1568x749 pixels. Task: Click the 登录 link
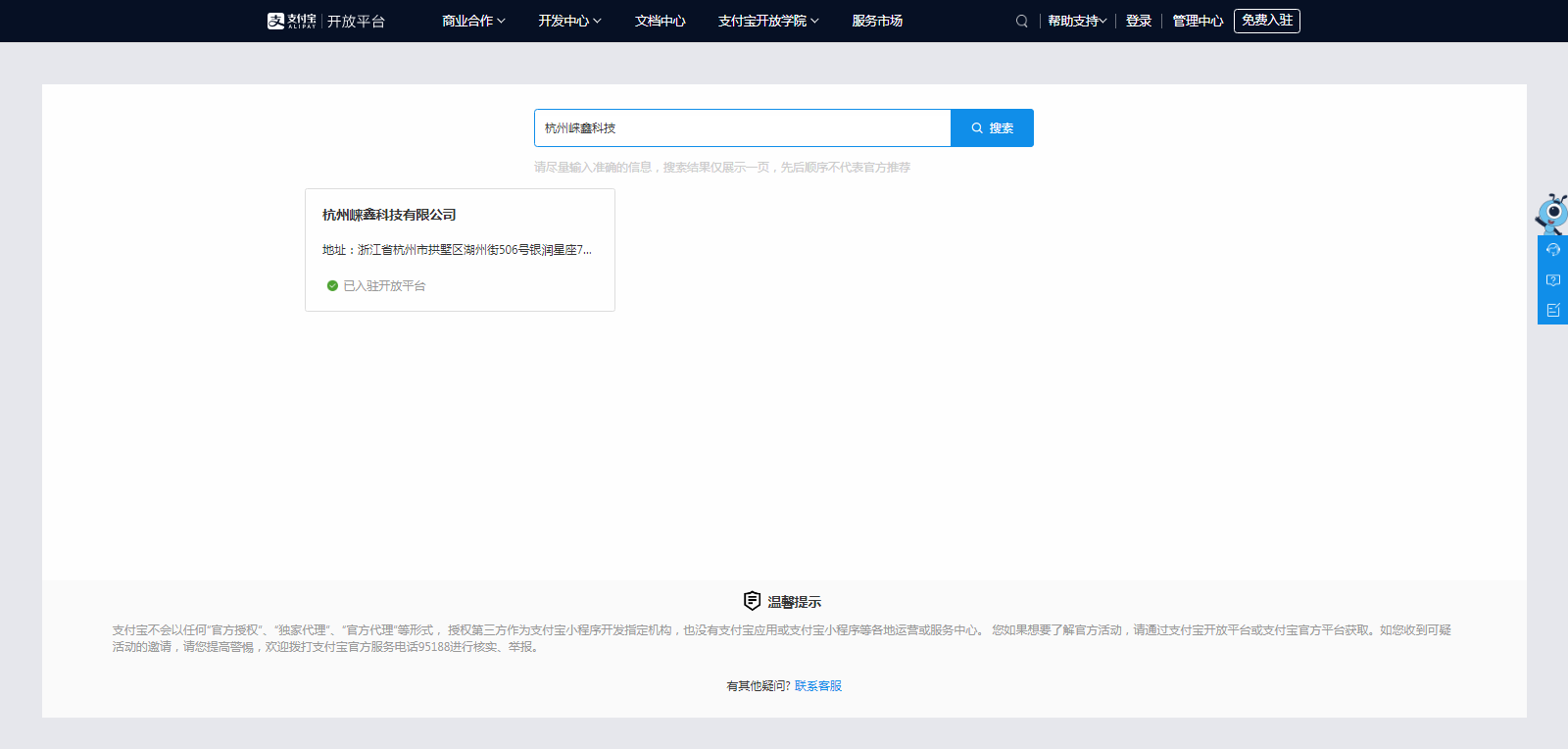point(1138,21)
